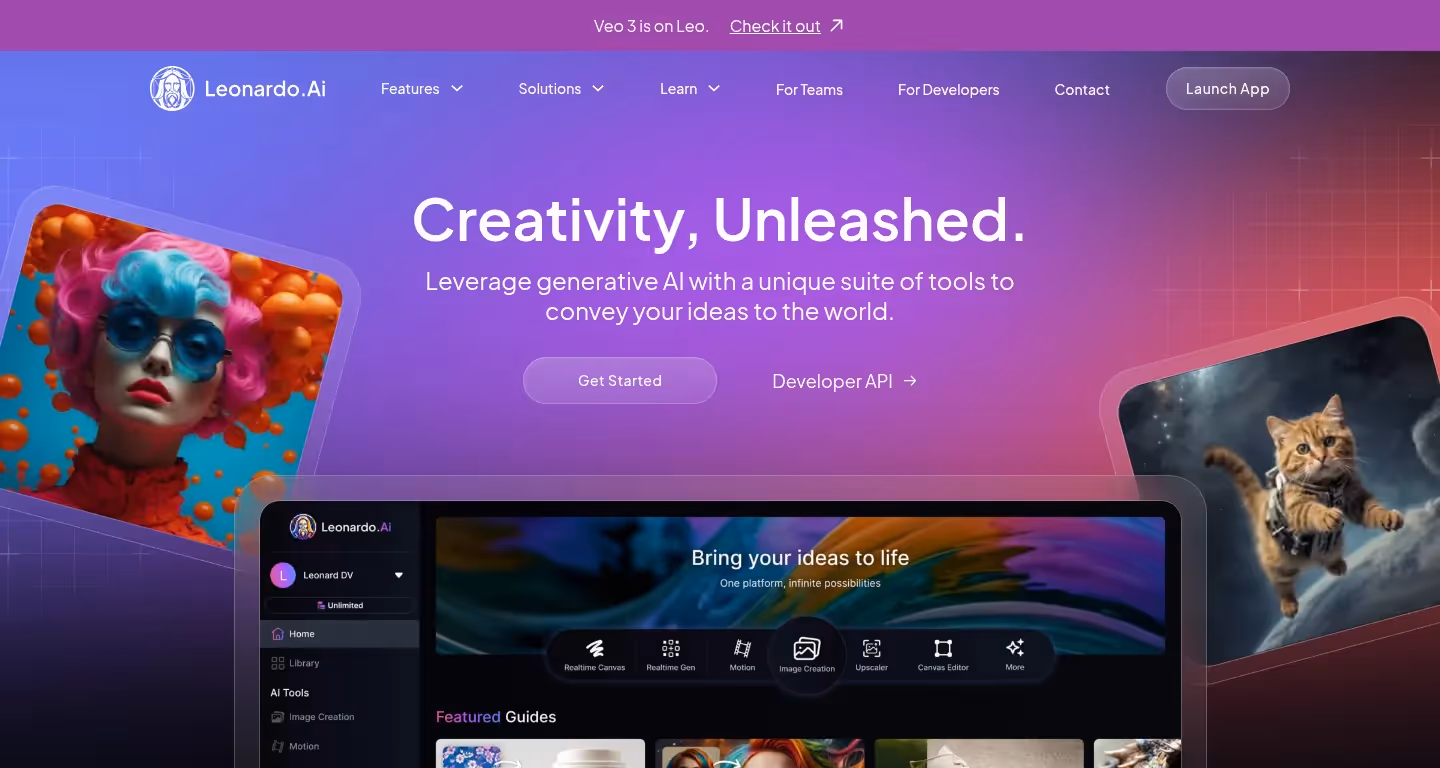Click 'One platform, infinite possibilities' text
The height and width of the screenshot is (768, 1440).
800,583
